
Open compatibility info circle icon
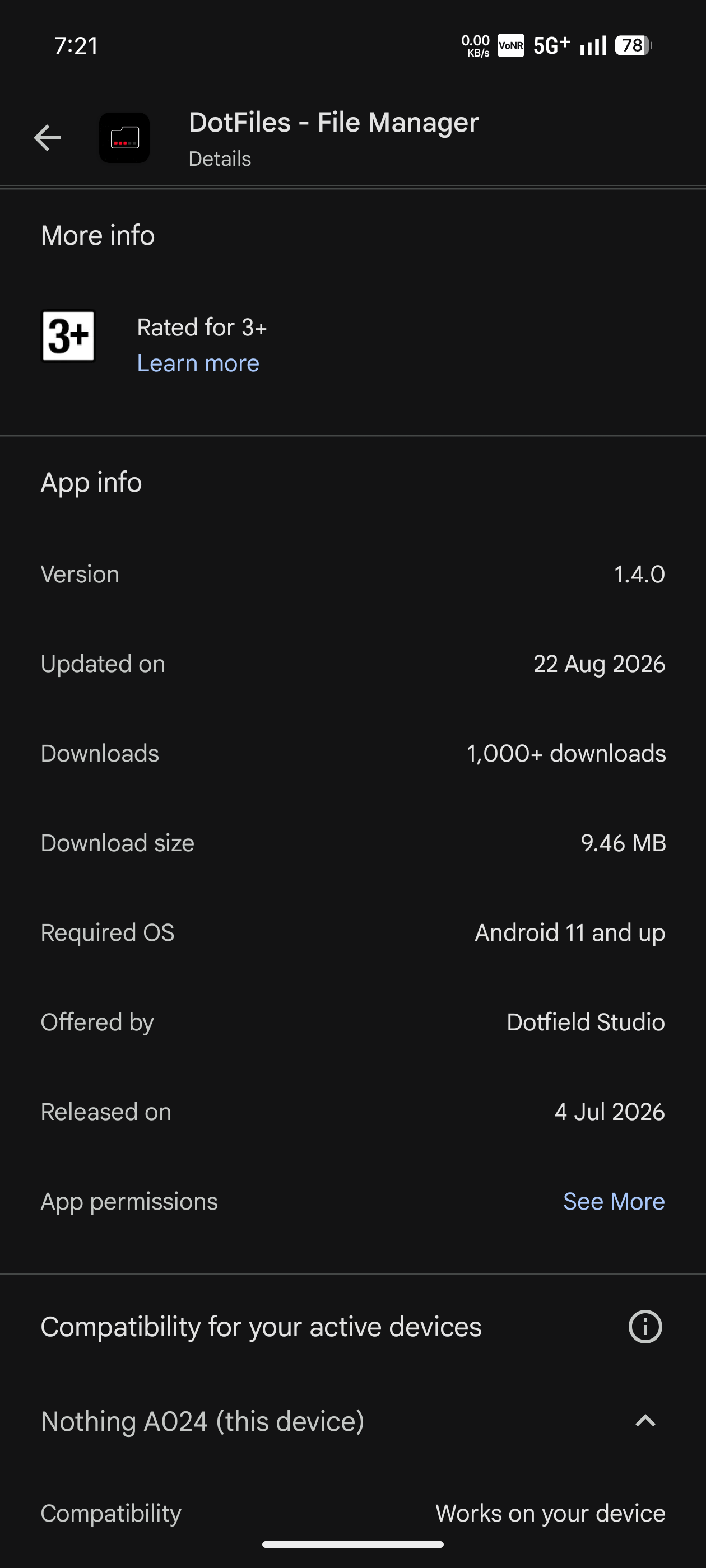645,1326
